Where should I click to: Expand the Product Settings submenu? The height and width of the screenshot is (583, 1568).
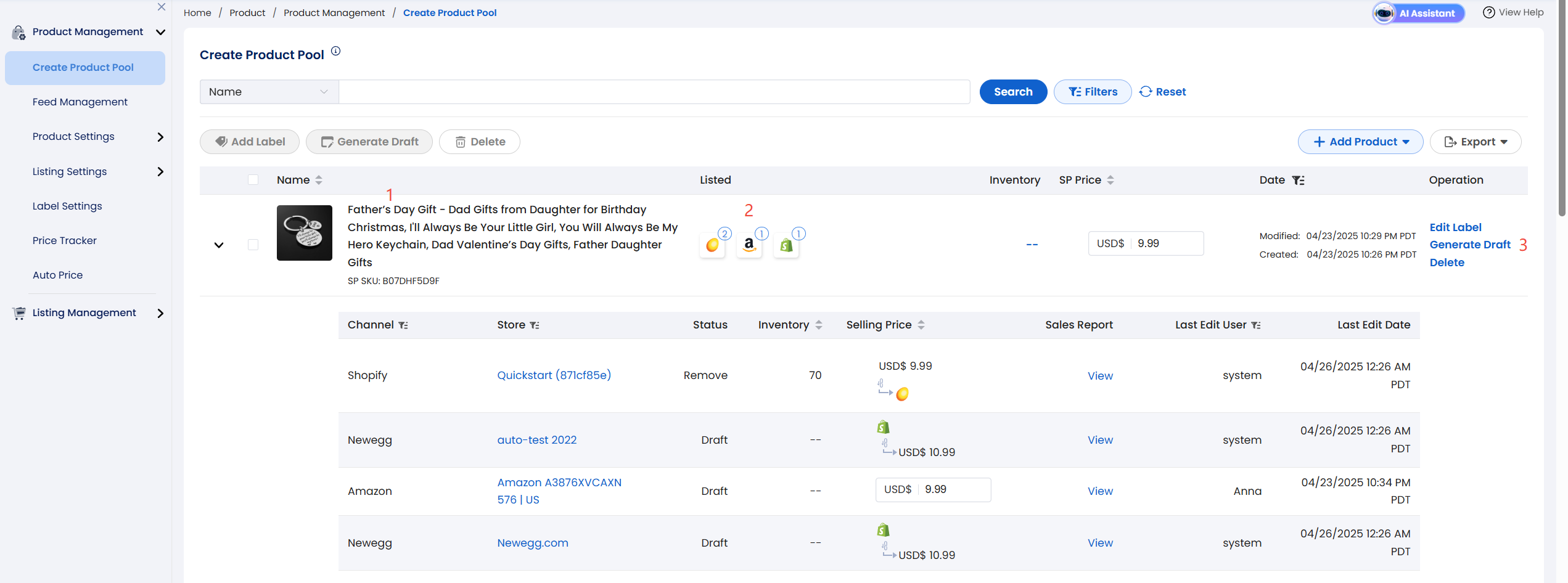coord(160,137)
